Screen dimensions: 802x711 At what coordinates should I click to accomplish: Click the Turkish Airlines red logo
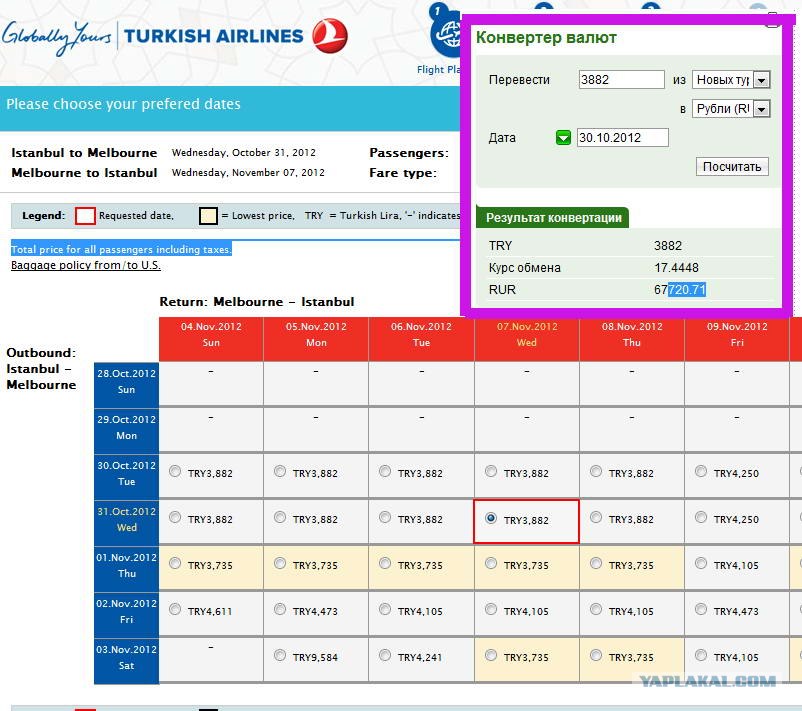point(330,36)
